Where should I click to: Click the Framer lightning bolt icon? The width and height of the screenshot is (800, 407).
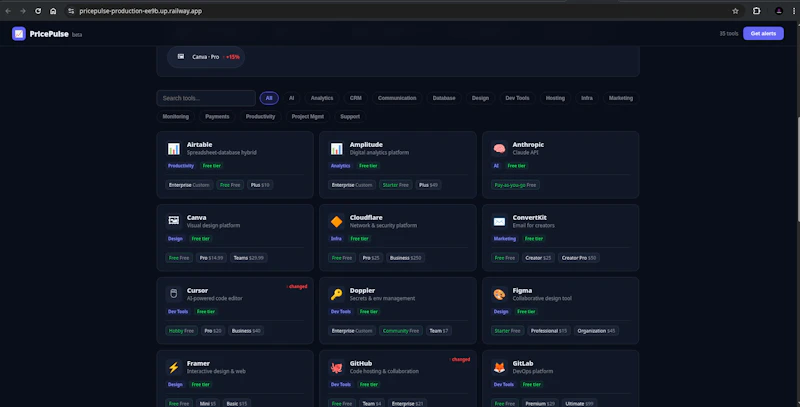(x=173, y=367)
